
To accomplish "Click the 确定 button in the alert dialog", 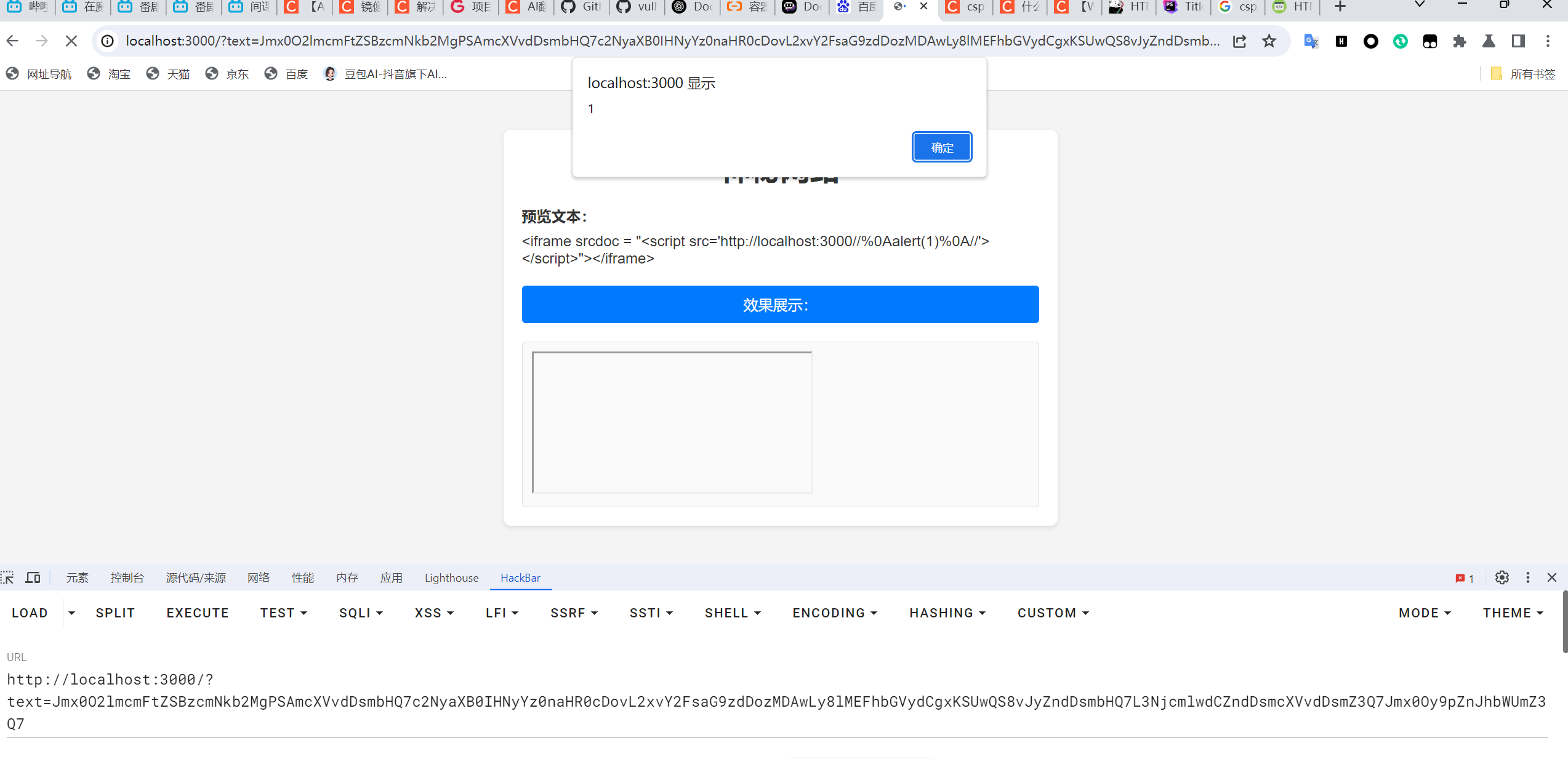I will (x=942, y=147).
